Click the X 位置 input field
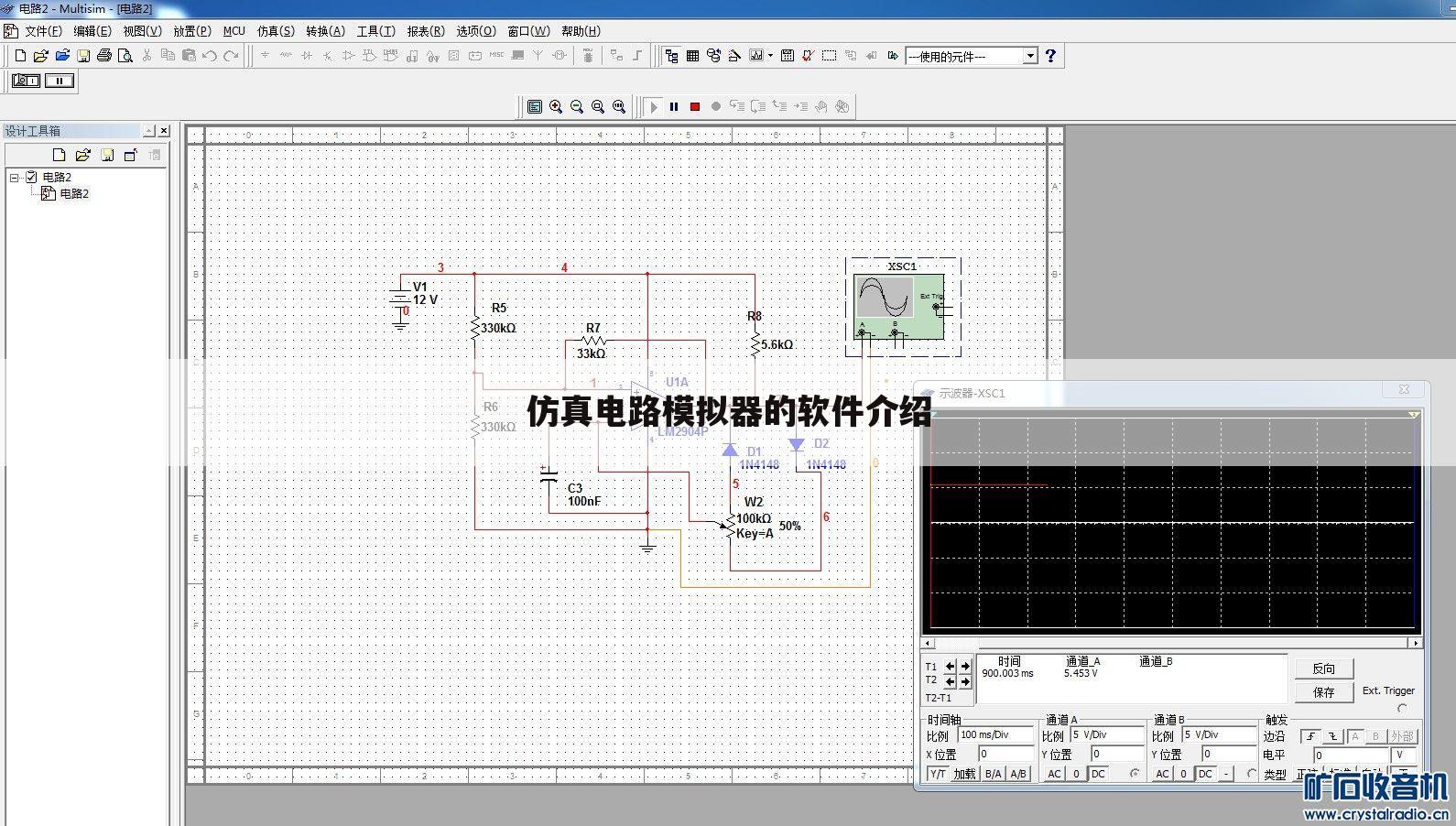Viewport: 1456px width, 826px height. [1005, 754]
